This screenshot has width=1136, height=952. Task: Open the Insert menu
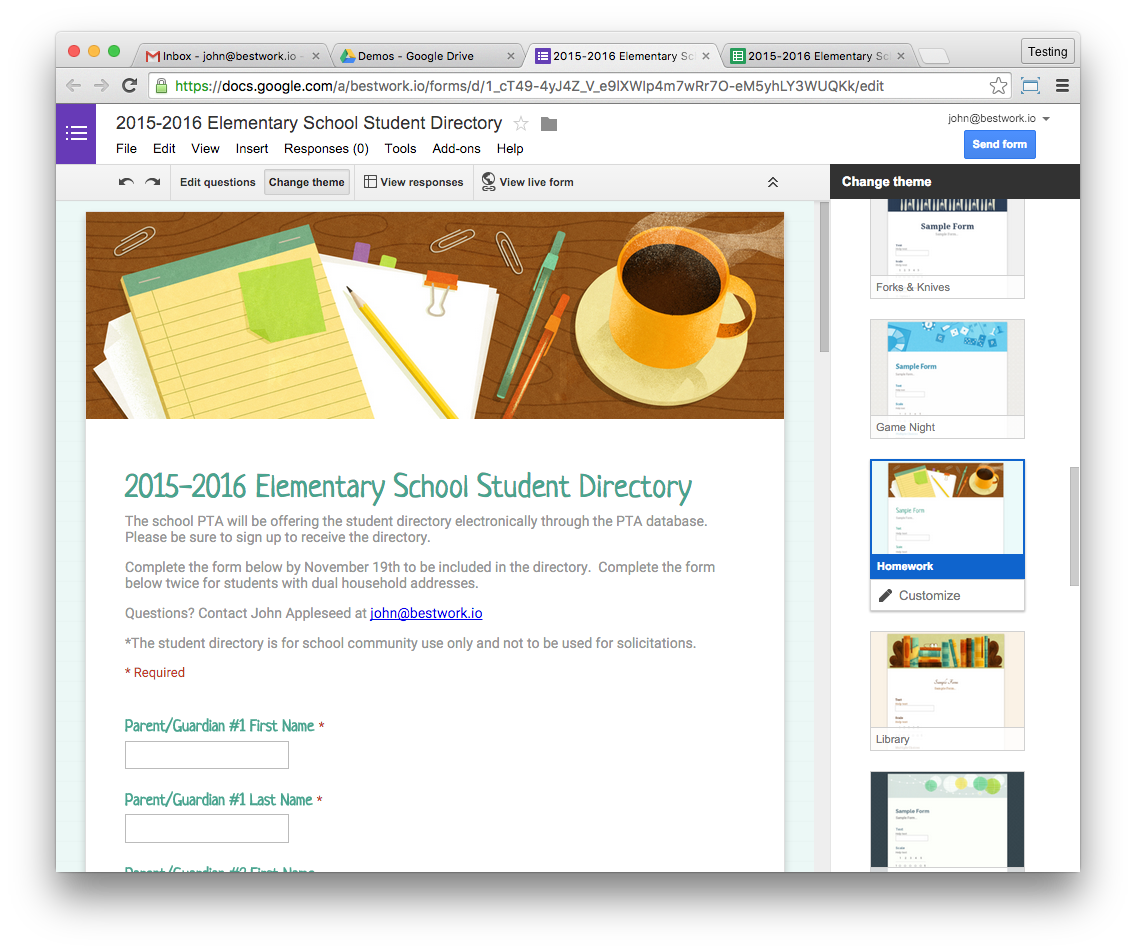click(x=251, y=149)
